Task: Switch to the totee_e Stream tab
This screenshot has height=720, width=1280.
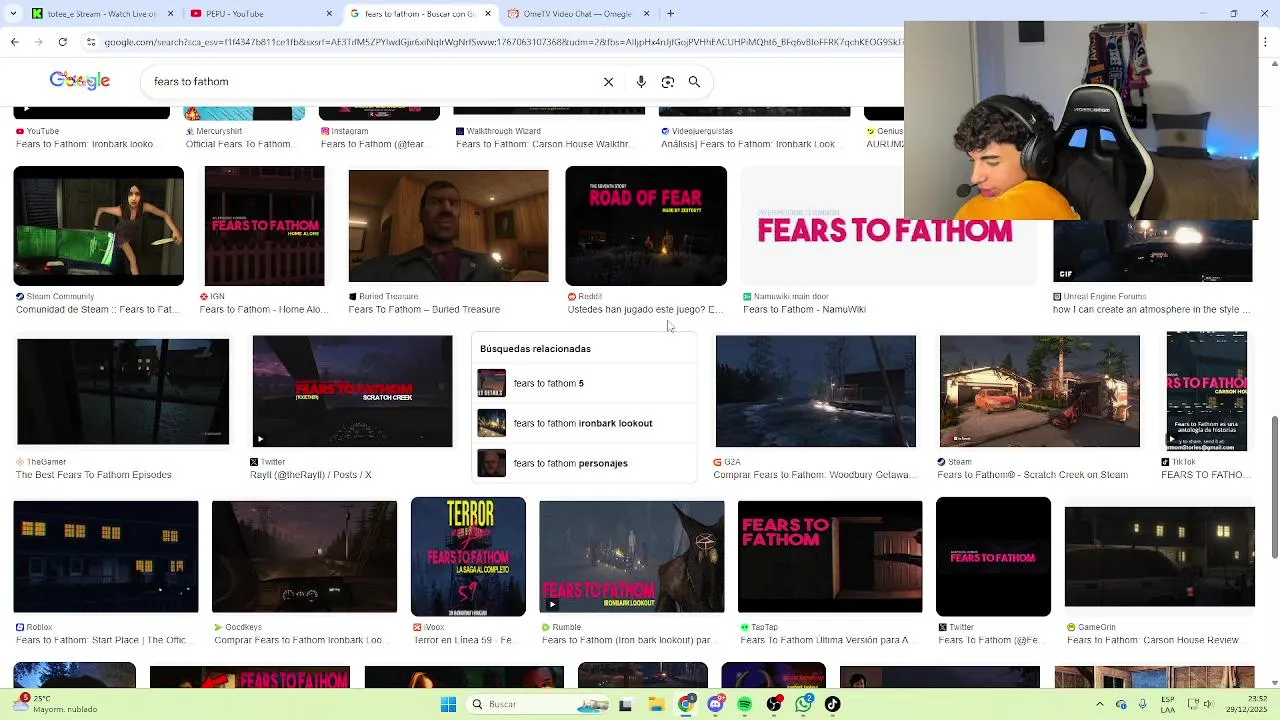Action: (102, 14)
